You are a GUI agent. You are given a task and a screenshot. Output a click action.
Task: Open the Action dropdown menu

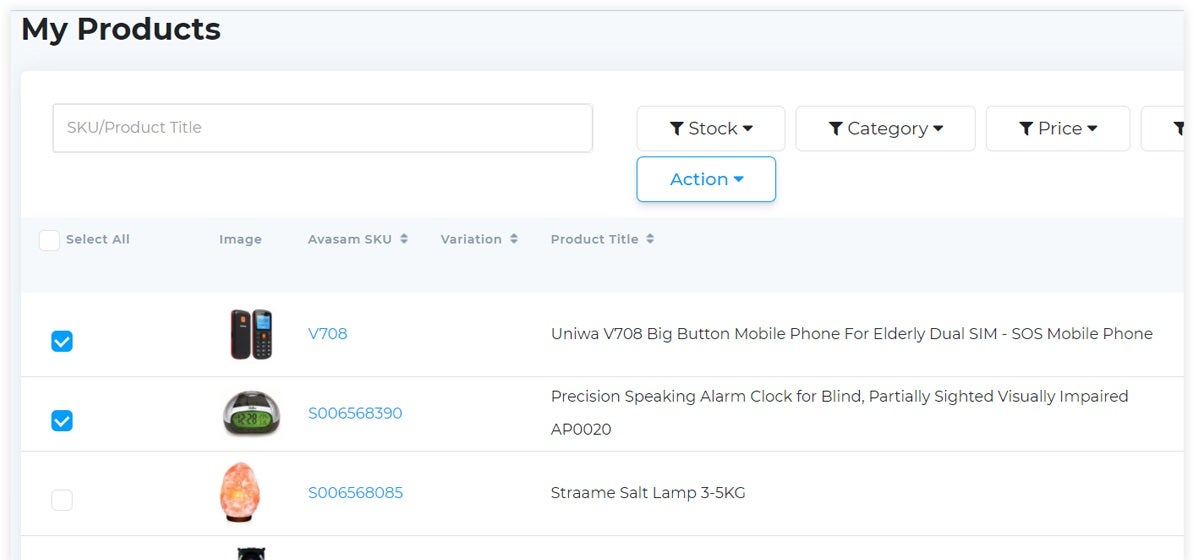(706, 179)
